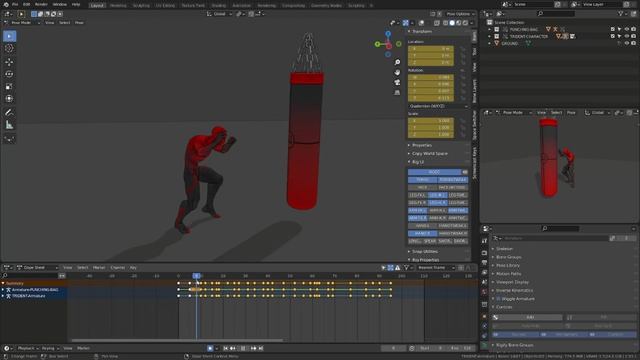Hide GROUND object with eye icon
This screenshot has width=640, height=360.
(x=627, y=43)
